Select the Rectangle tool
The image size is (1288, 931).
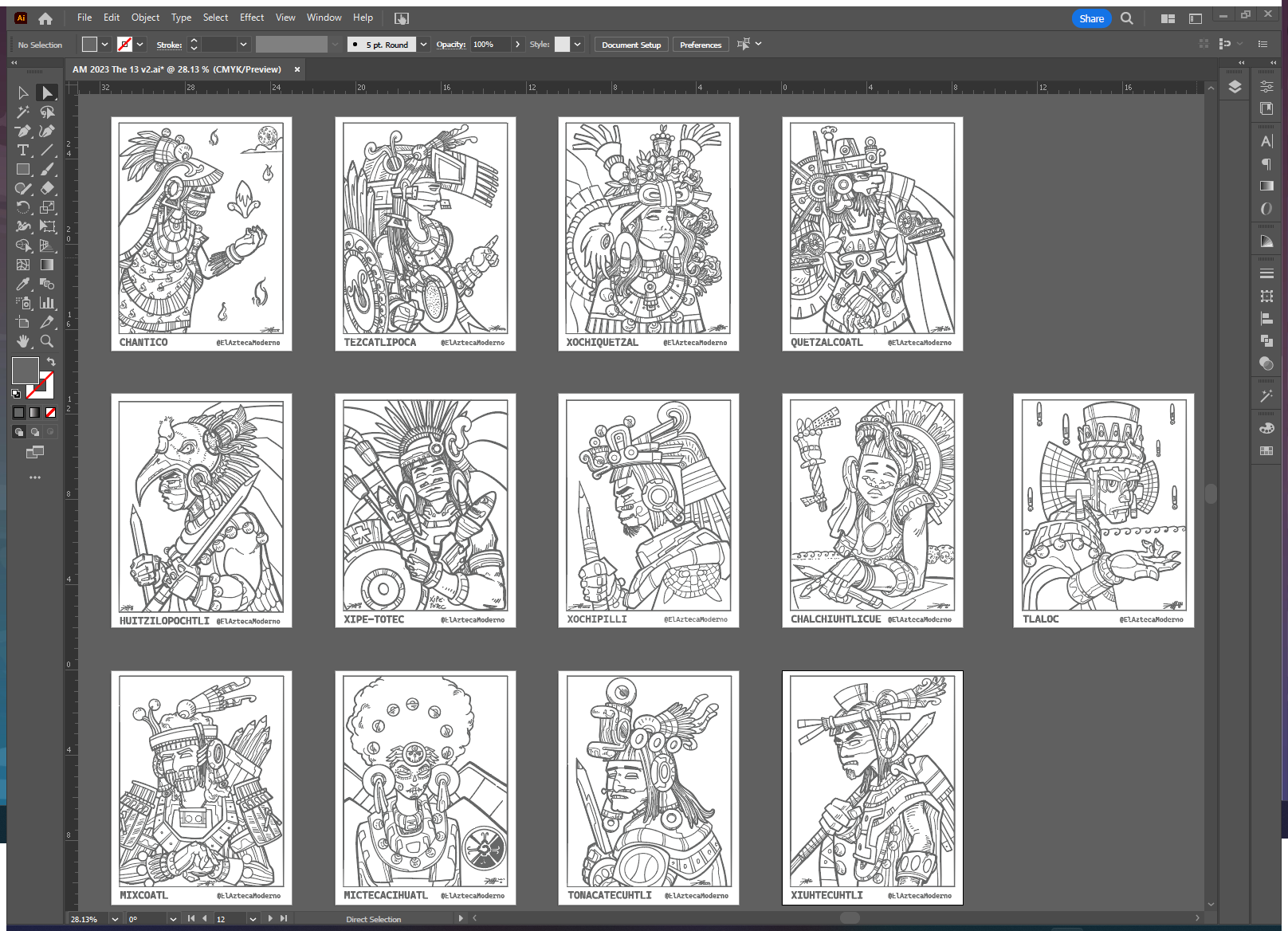23,170
